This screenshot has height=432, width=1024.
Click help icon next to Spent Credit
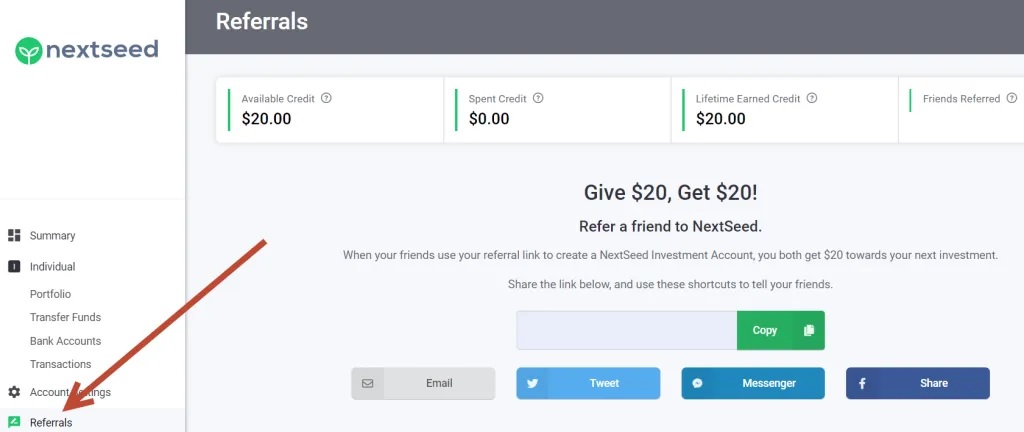pyautogui.click(x=538, y=99)
